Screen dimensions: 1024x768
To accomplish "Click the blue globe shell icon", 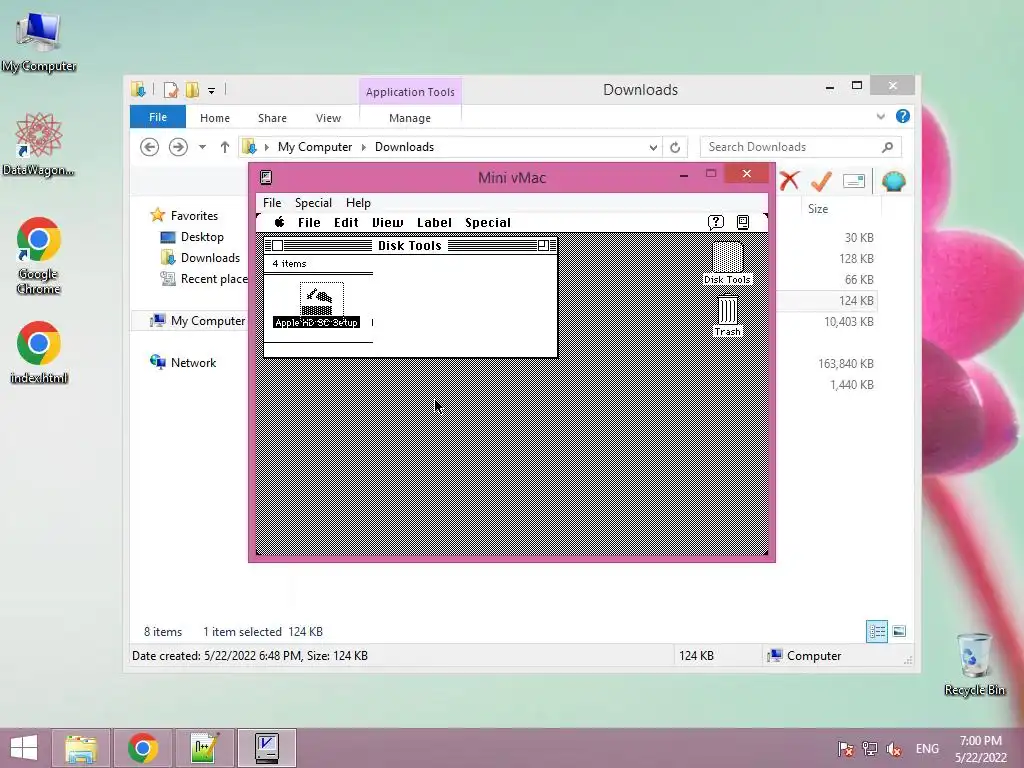I will (893, 181).
